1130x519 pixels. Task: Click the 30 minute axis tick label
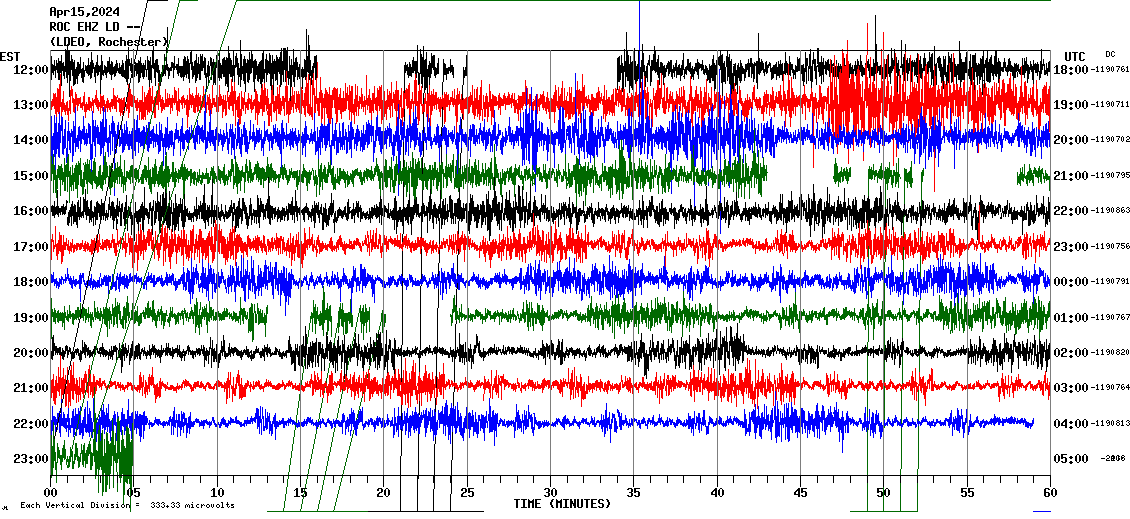coord(550,493)
